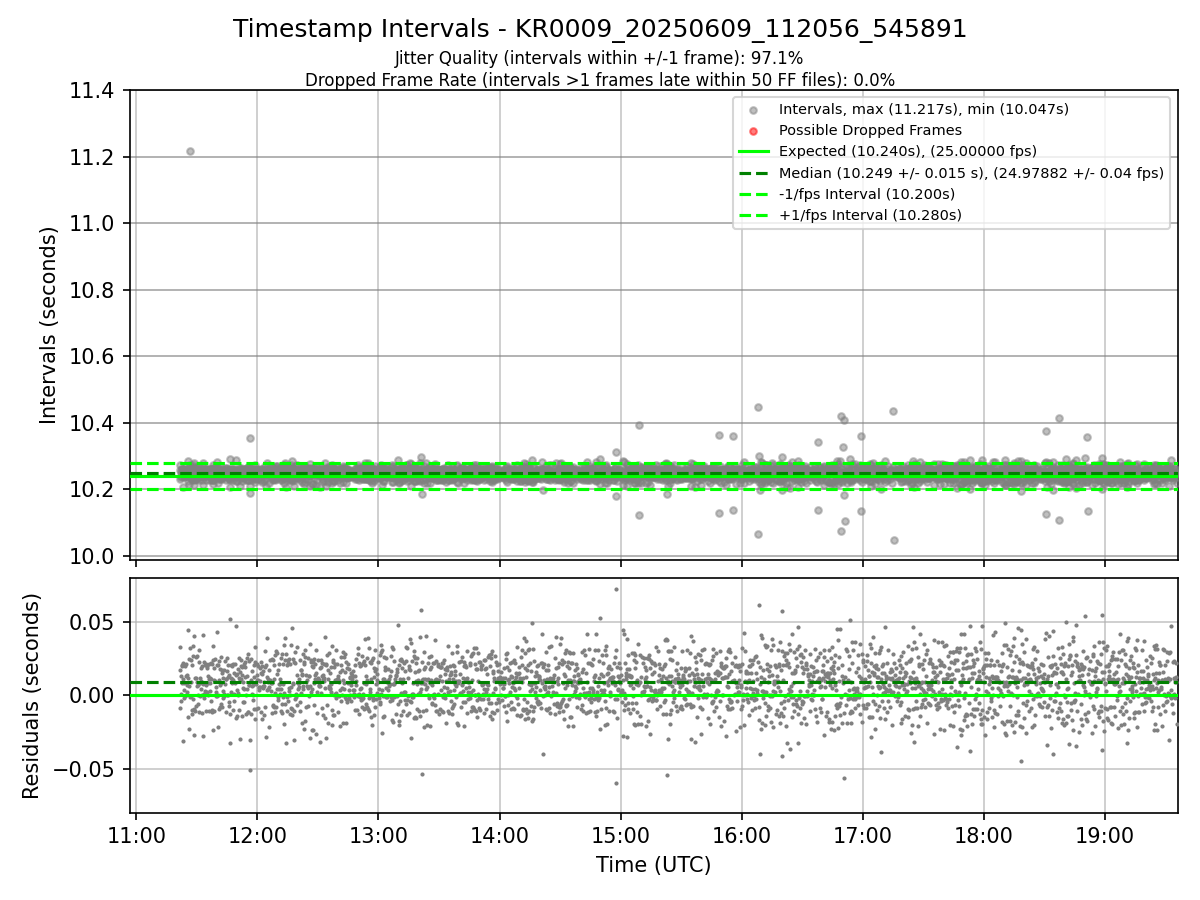Image resolution: width=1200 pixels, height=900 pixels.
Task: Click legend entry 'Expected (10.240s), (25.00000 fps)'
Action: pos(908,151)
